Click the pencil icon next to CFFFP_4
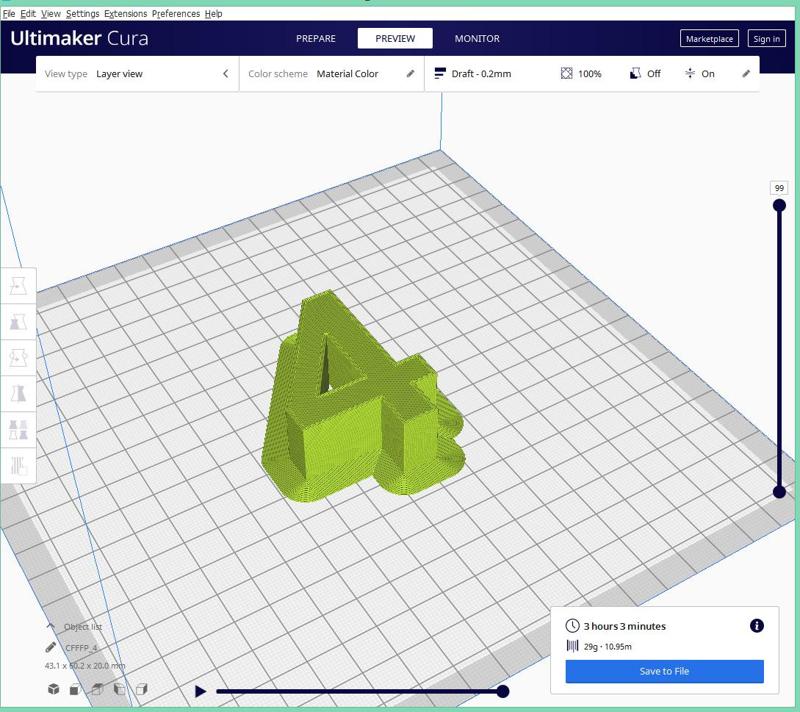Screen dimensions: 800x712 pos(51,647)
